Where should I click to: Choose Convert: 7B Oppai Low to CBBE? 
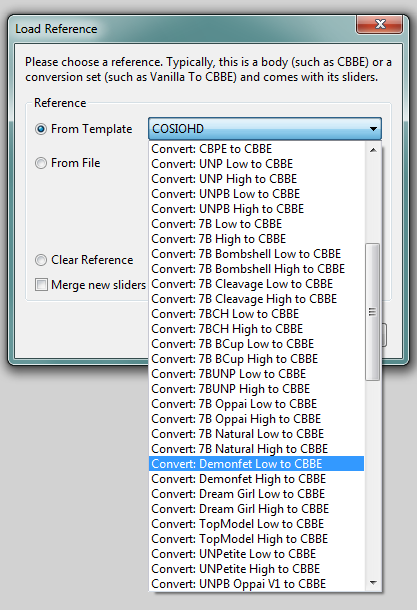(x=256, y=404)
